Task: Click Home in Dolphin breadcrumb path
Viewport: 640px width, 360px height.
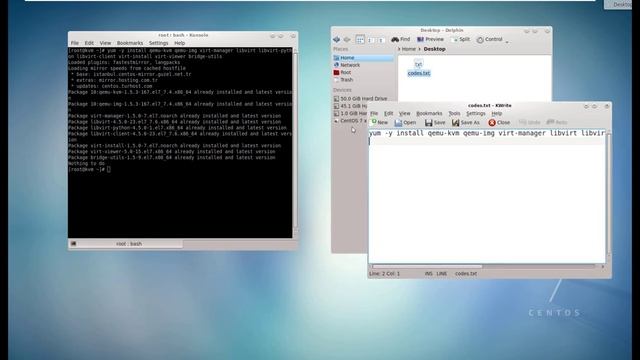Action: coord(409,49)
